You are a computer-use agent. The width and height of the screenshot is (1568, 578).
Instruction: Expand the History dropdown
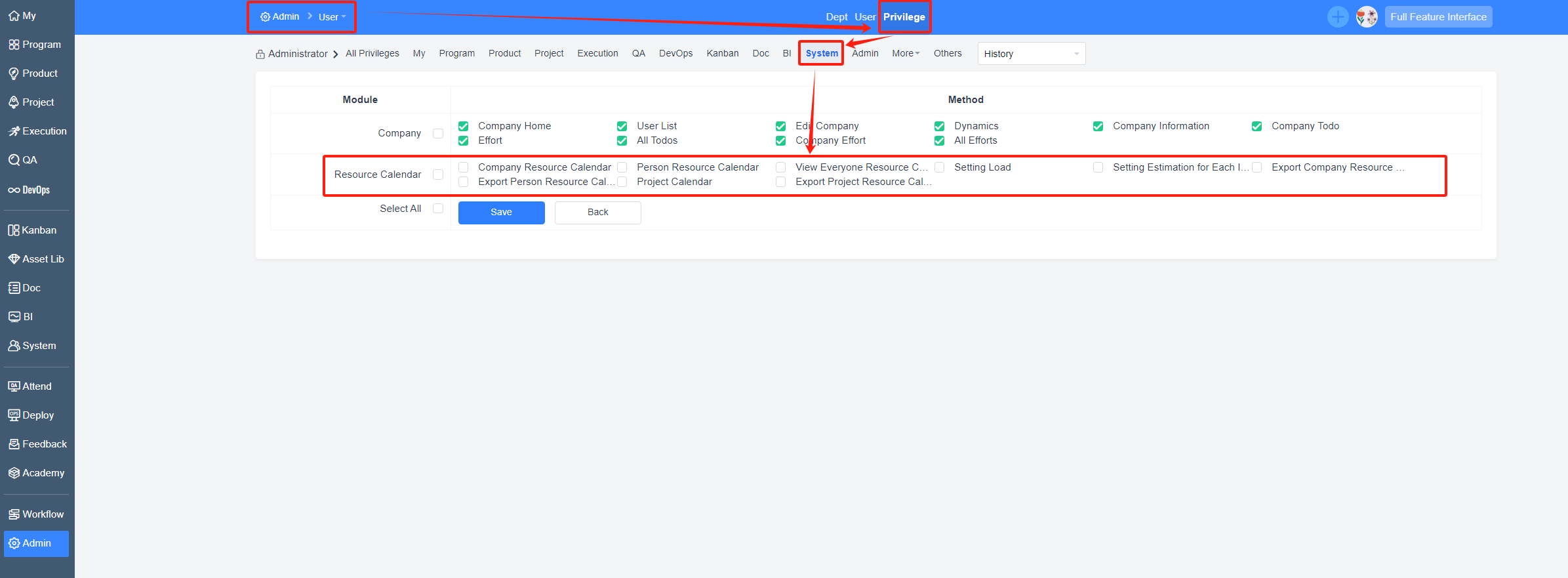(1031, 54)
